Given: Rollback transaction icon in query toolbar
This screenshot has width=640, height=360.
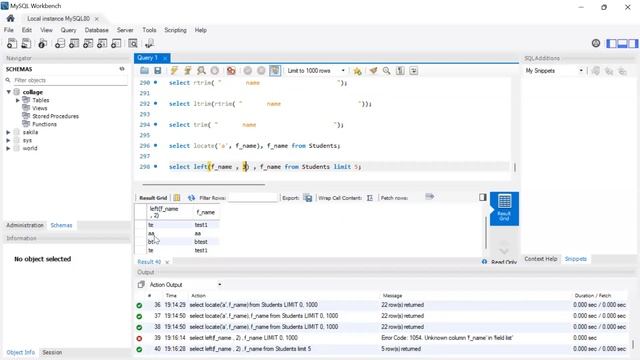Looking at the screenshot, I should [261, 71].
